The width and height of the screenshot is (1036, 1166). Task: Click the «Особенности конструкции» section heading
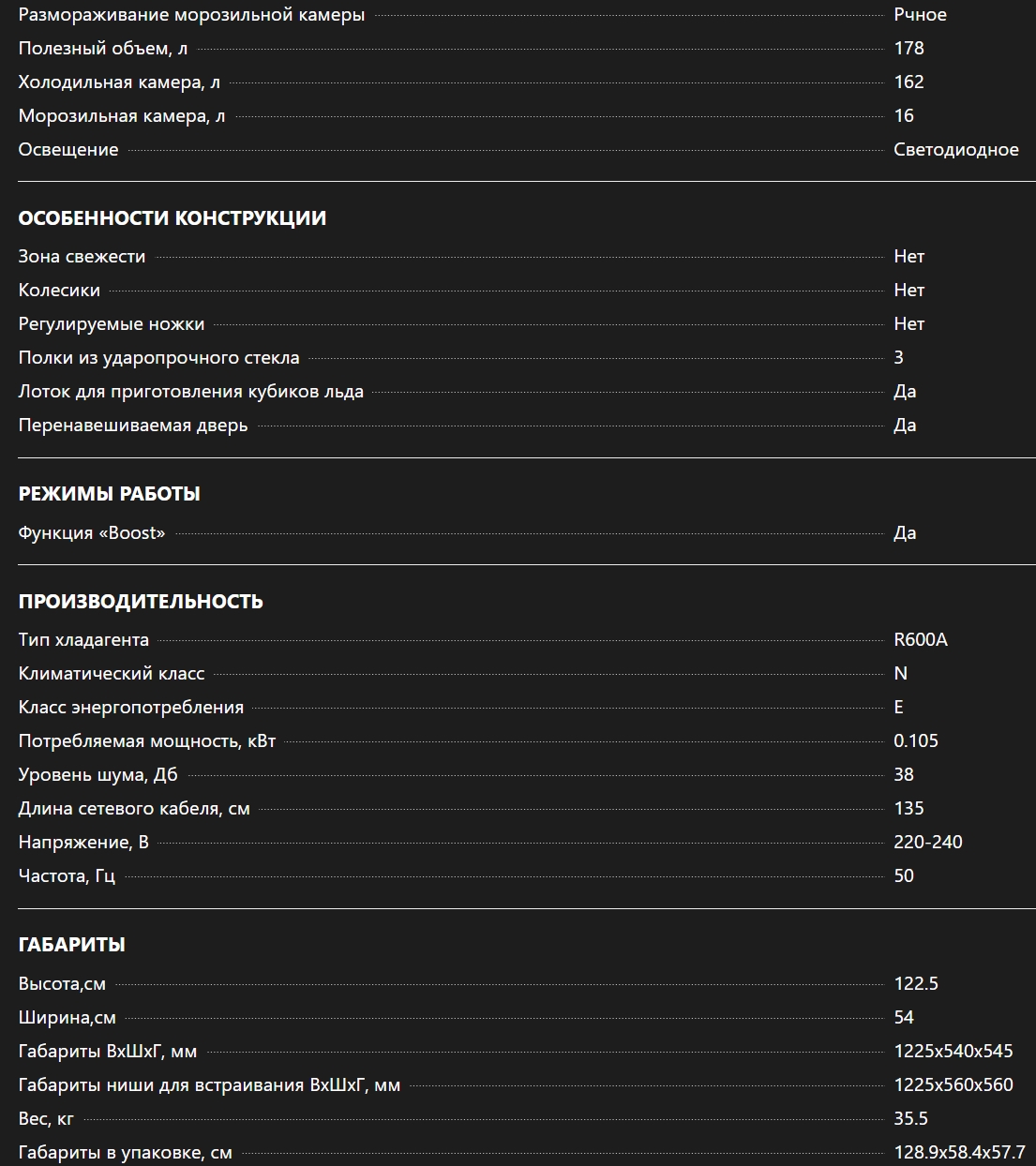click(173, 218)
